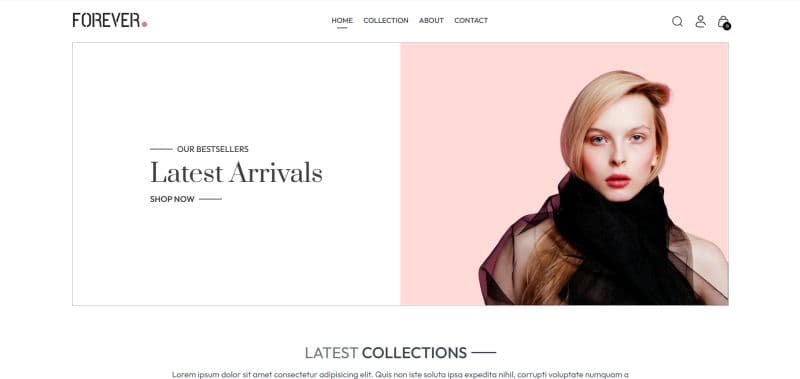Click the FOREVER logo
This screenshot has height=379, width=800.
(x=110, y=20)
